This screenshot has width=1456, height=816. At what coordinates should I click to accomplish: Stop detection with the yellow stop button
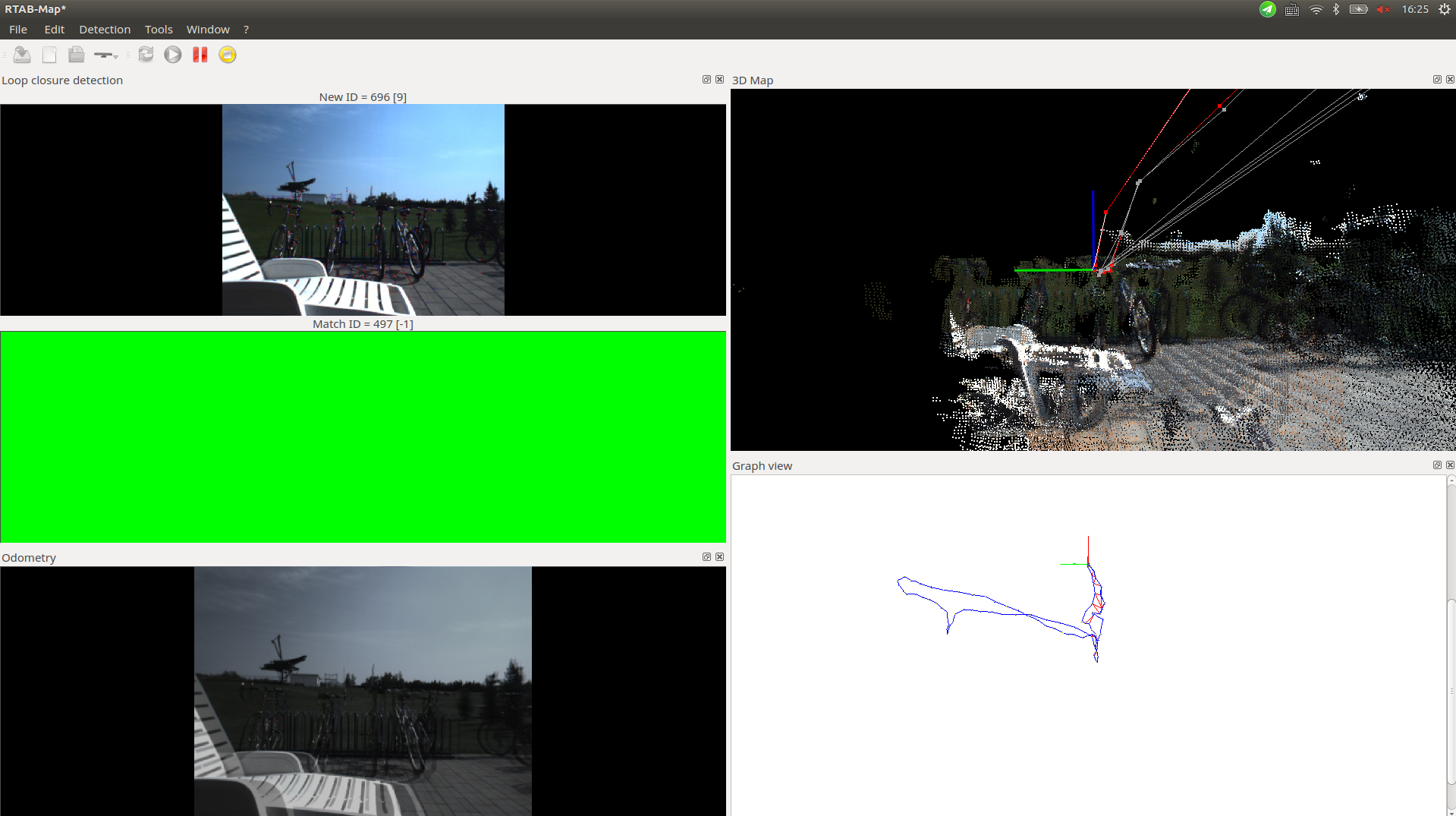[x=228, y=55]
